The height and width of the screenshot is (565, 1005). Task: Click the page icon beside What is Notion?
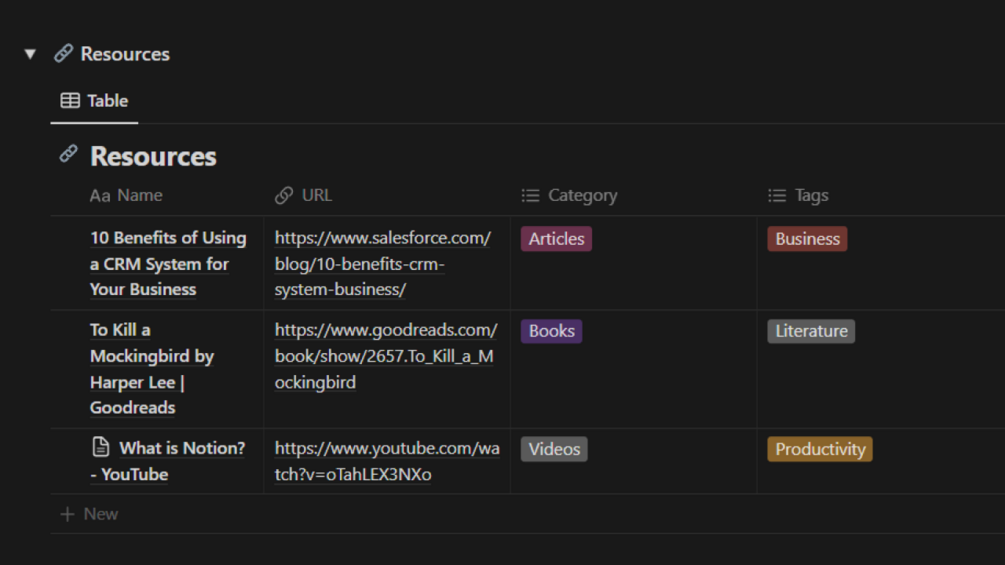pos(100,448)
